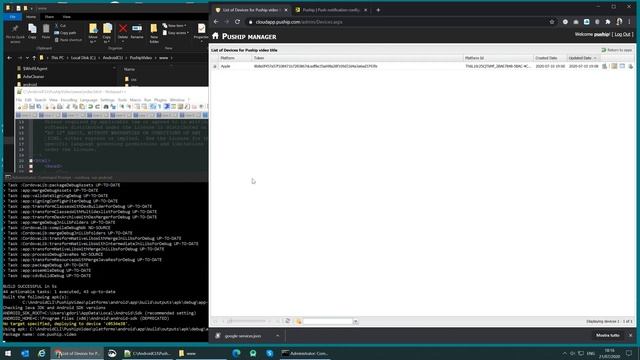Open Internet Explorer from taskbar
This screenshot has width=640, height=360.
(42, 353)
